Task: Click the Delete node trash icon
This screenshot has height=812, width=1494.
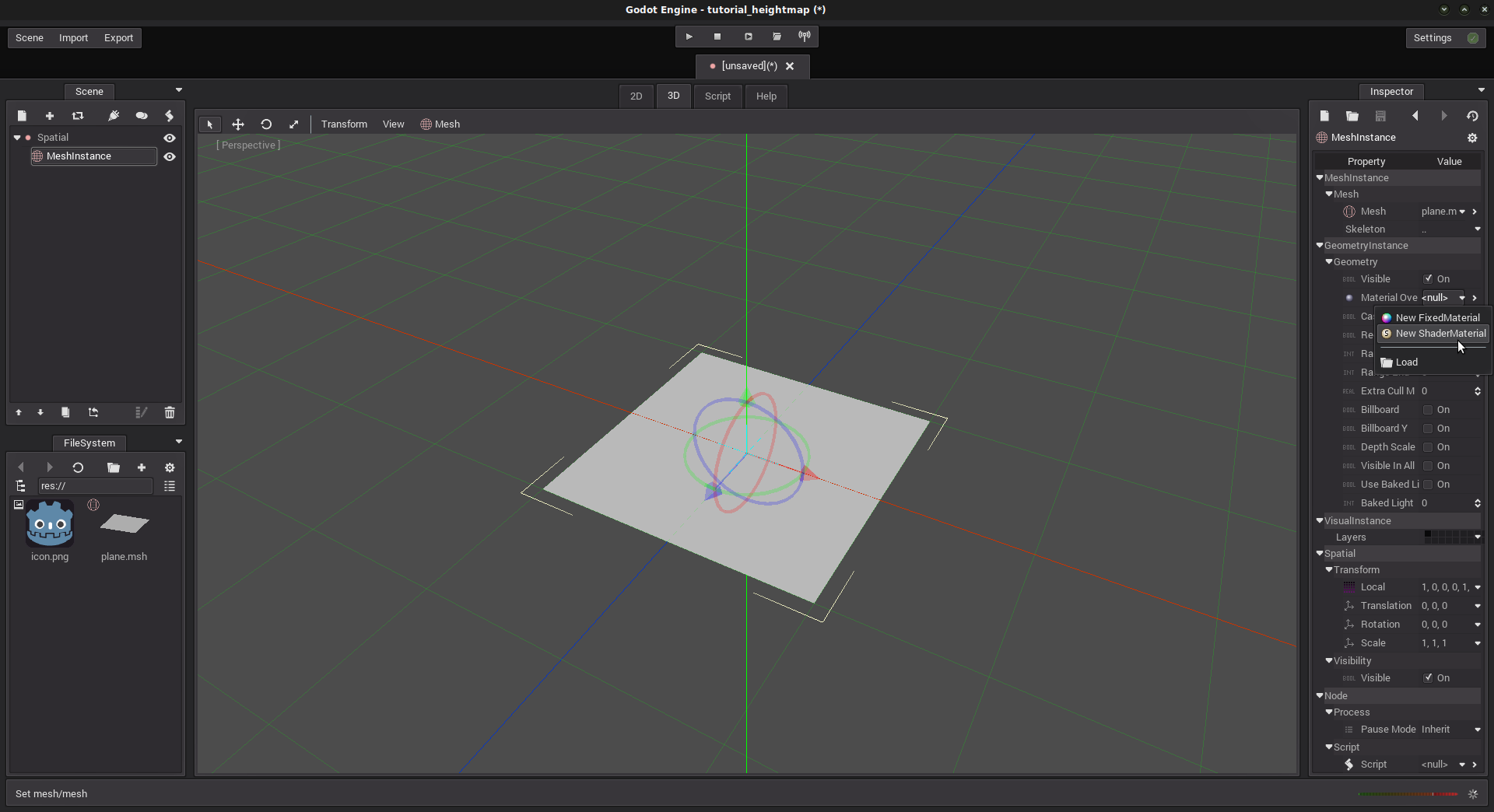Action: 170,412
